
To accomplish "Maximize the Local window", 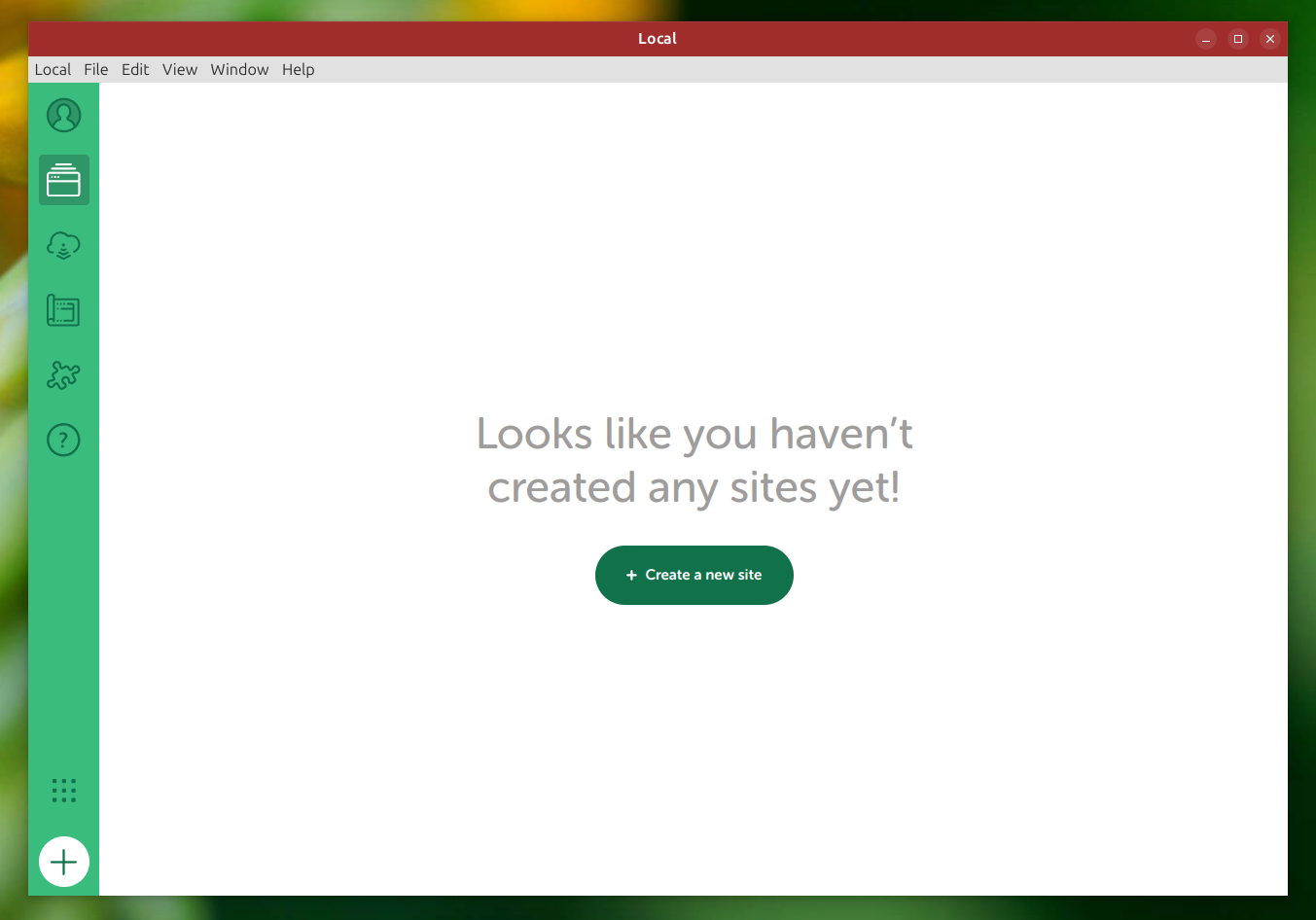I will (x=1238, y=39).
